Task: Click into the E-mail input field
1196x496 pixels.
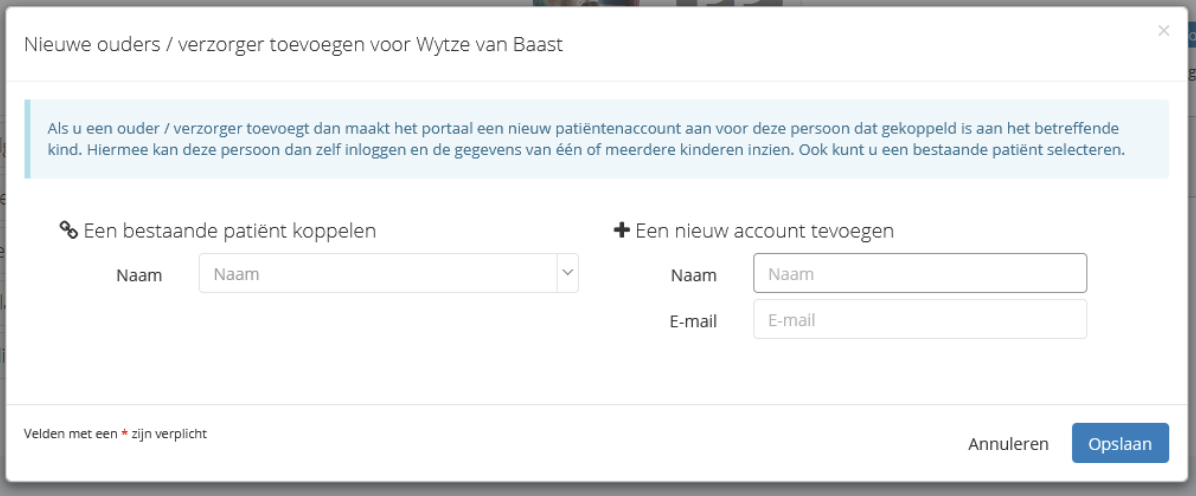Action: 919,320
